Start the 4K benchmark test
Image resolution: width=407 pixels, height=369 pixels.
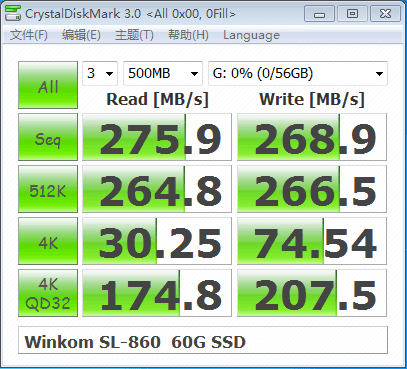pyautogui.click(x=48, y=241)
